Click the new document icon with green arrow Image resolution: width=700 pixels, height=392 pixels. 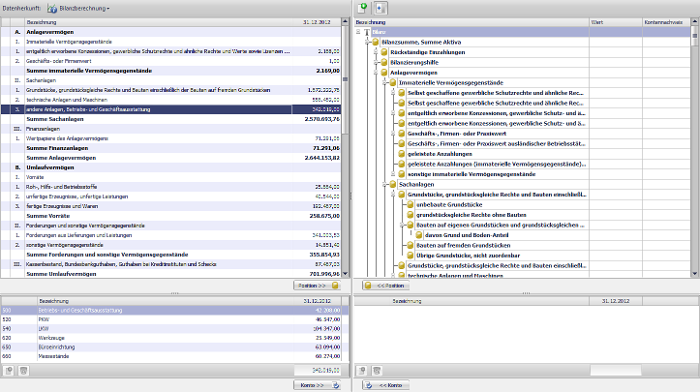362,8
